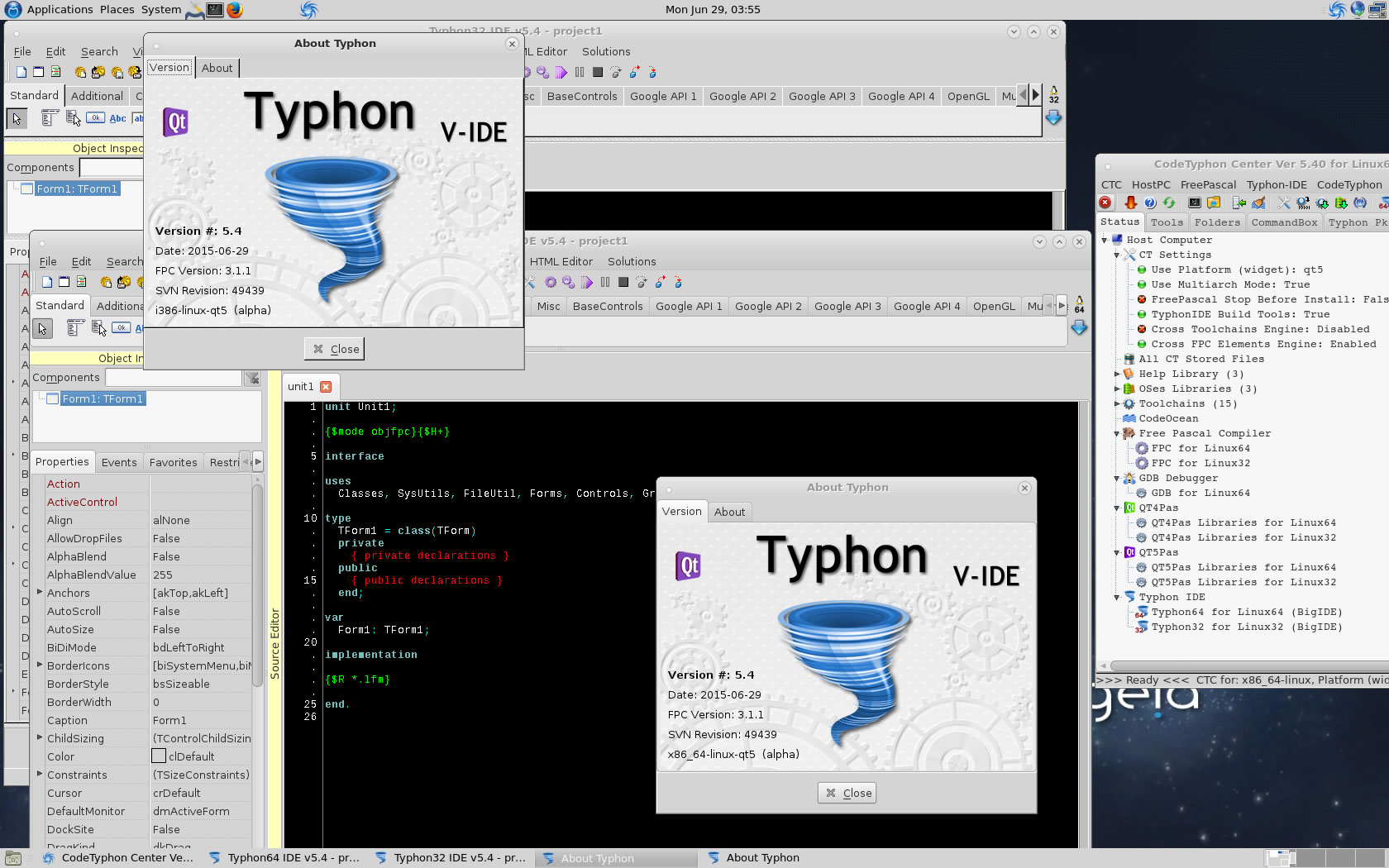Click Close button in i386 About Typhon dialog
The width and height of the screenshot is (1389, 868).
335,349
